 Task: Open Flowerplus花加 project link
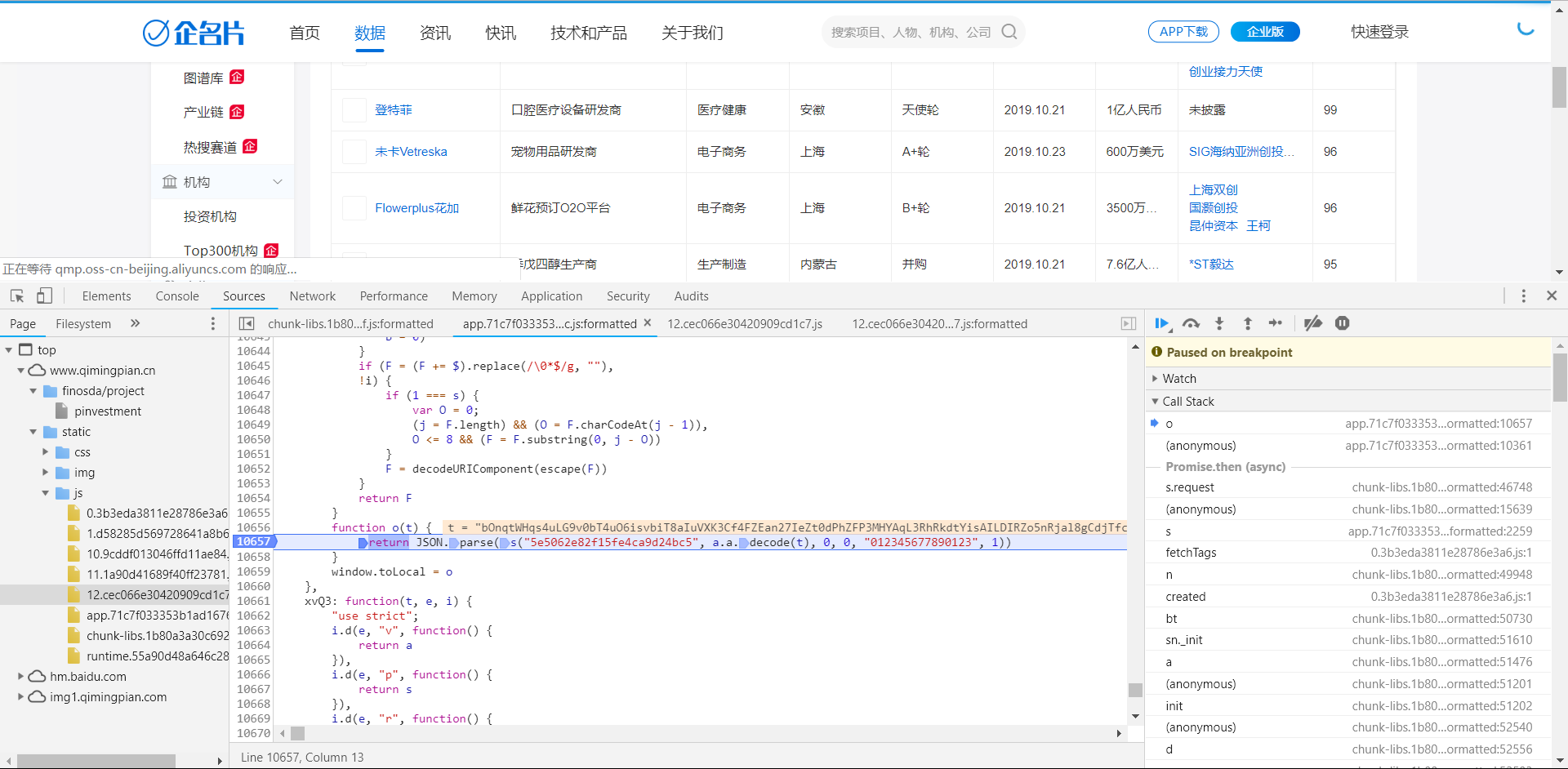click(x=417, y=208)
